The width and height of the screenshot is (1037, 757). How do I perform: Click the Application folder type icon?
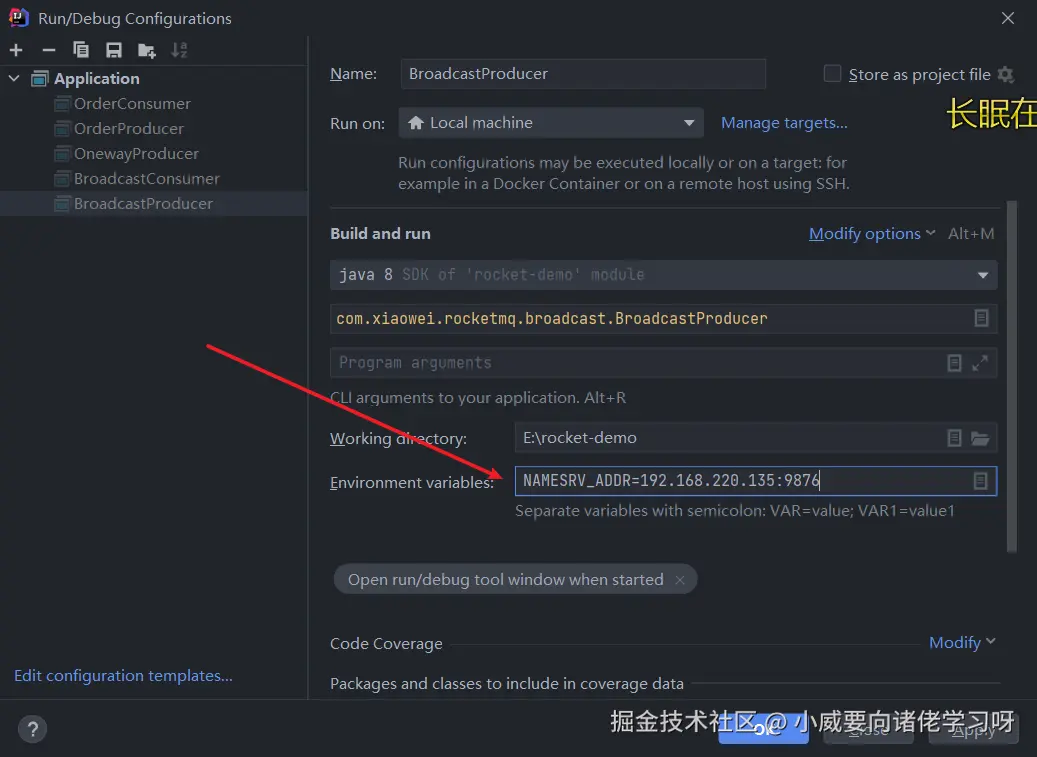coord(40,79)
